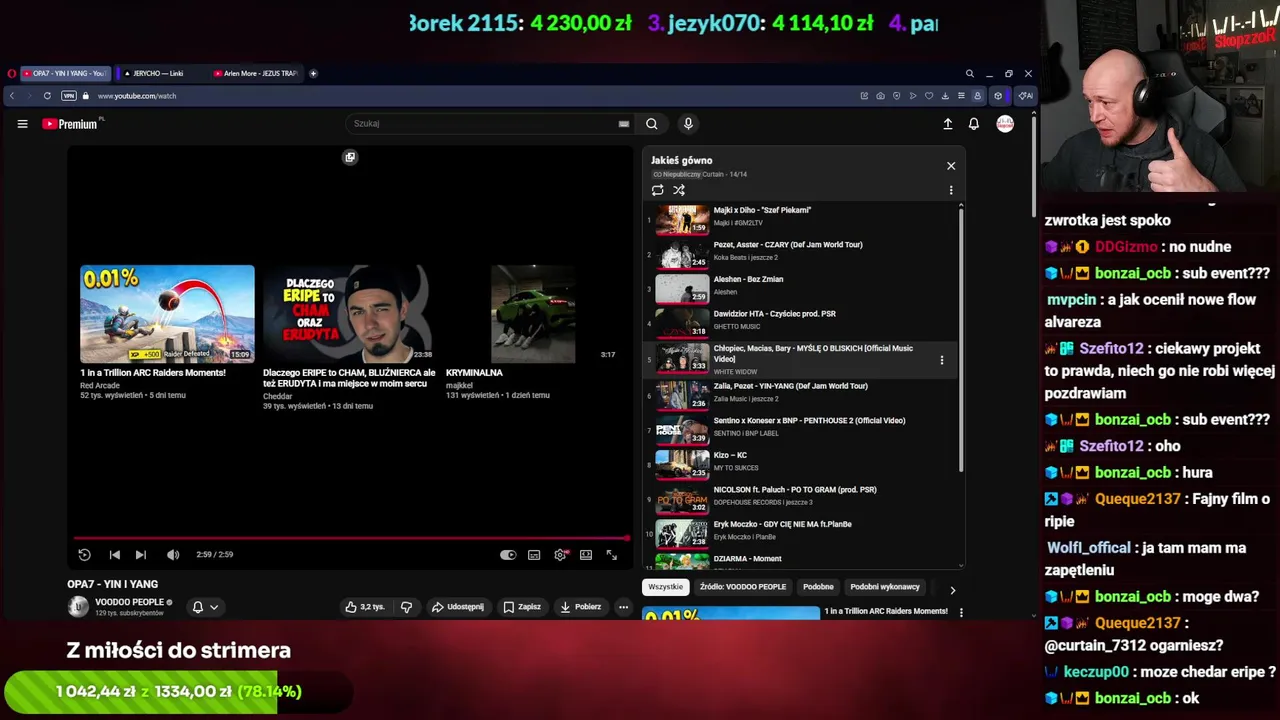Reload the page in the browser
This screenshot has height=720, width=1280.
[47, 96]
